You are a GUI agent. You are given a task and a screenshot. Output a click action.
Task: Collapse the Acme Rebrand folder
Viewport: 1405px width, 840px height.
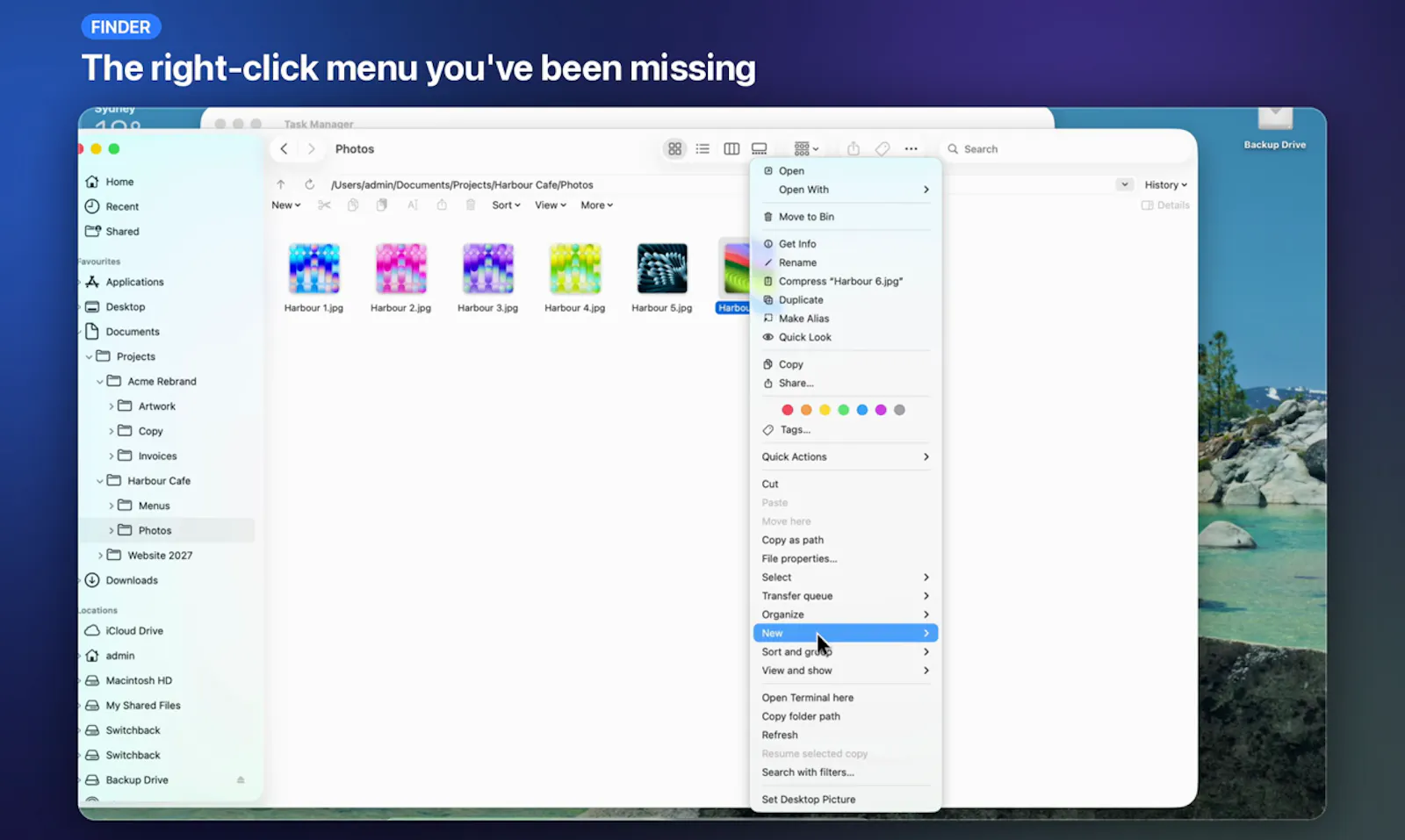[100, 382]
